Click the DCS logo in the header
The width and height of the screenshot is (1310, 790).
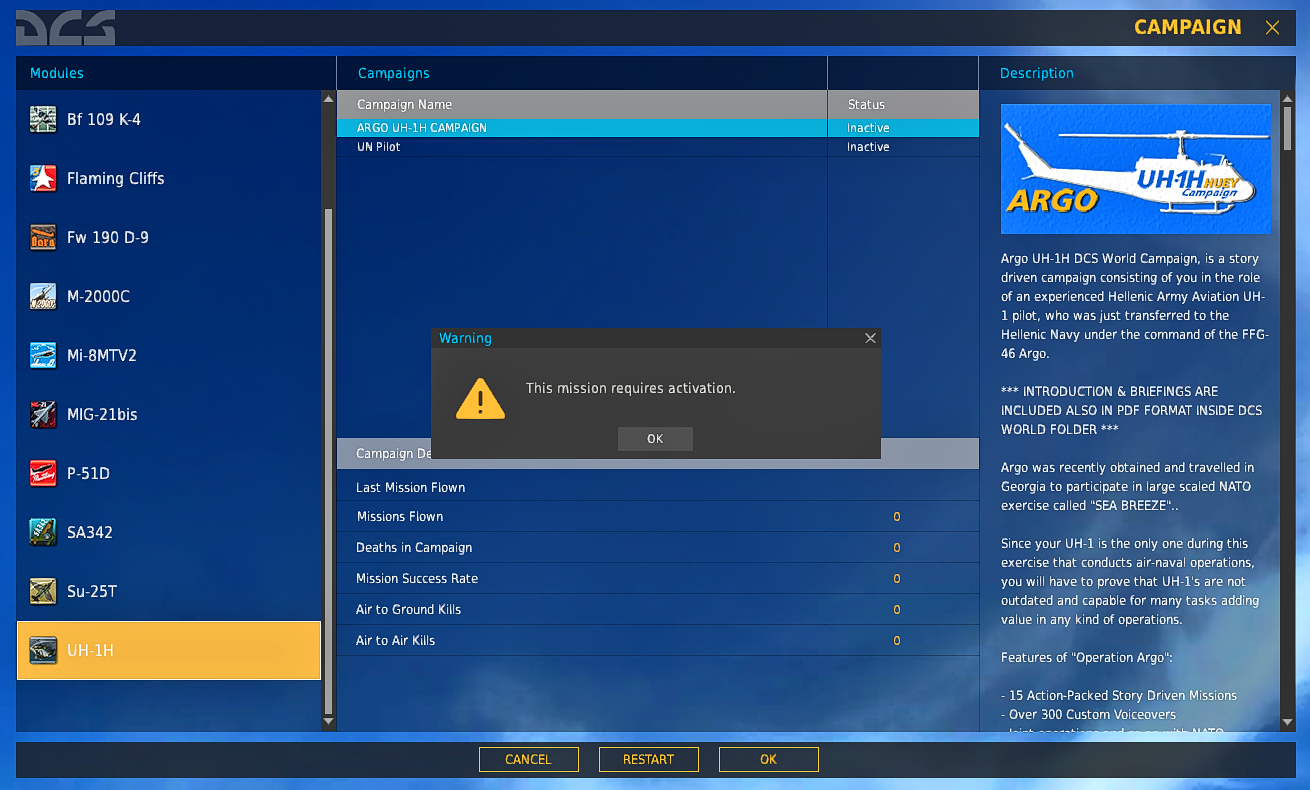66,28
